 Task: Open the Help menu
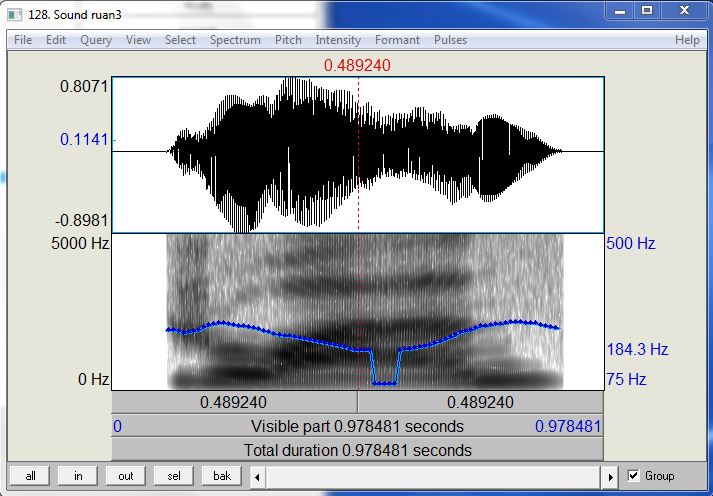click(687, 40)
